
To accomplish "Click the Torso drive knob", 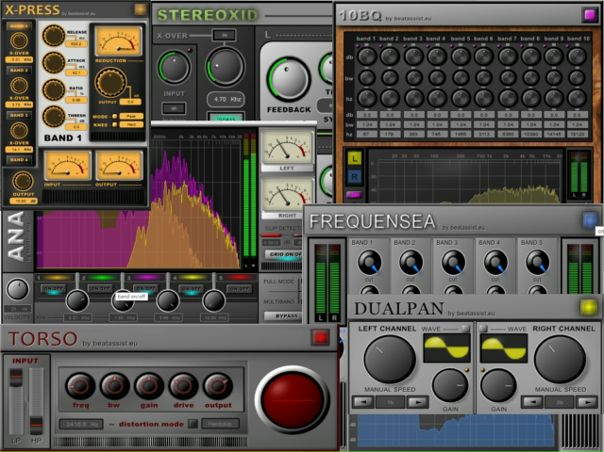I will [183, 386].
